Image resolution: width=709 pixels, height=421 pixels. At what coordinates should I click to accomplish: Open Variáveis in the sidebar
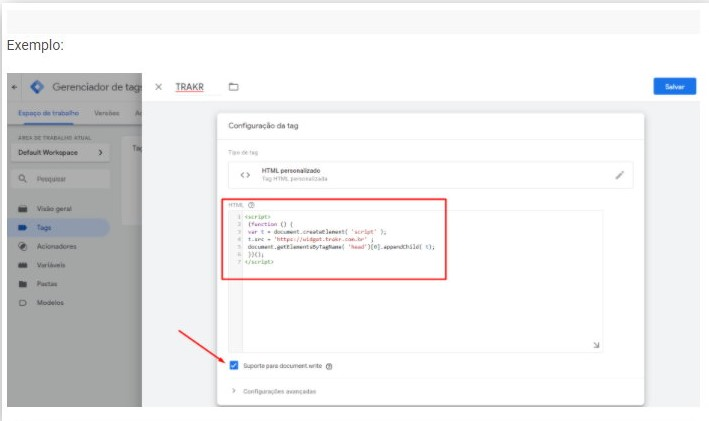coord(51,265)
